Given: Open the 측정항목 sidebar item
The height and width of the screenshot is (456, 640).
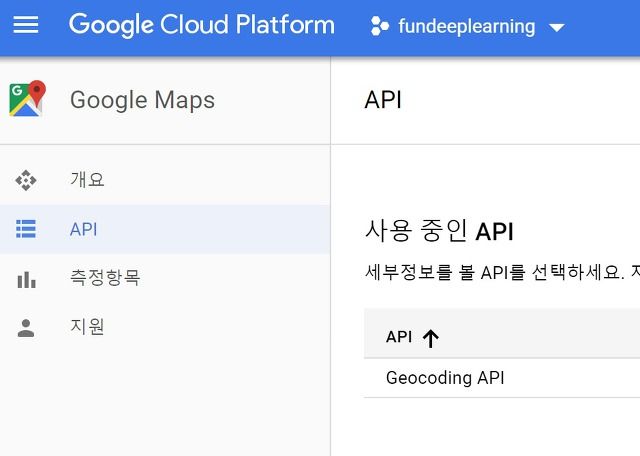Looking at the screenshot, I should (x=165, y=278).
